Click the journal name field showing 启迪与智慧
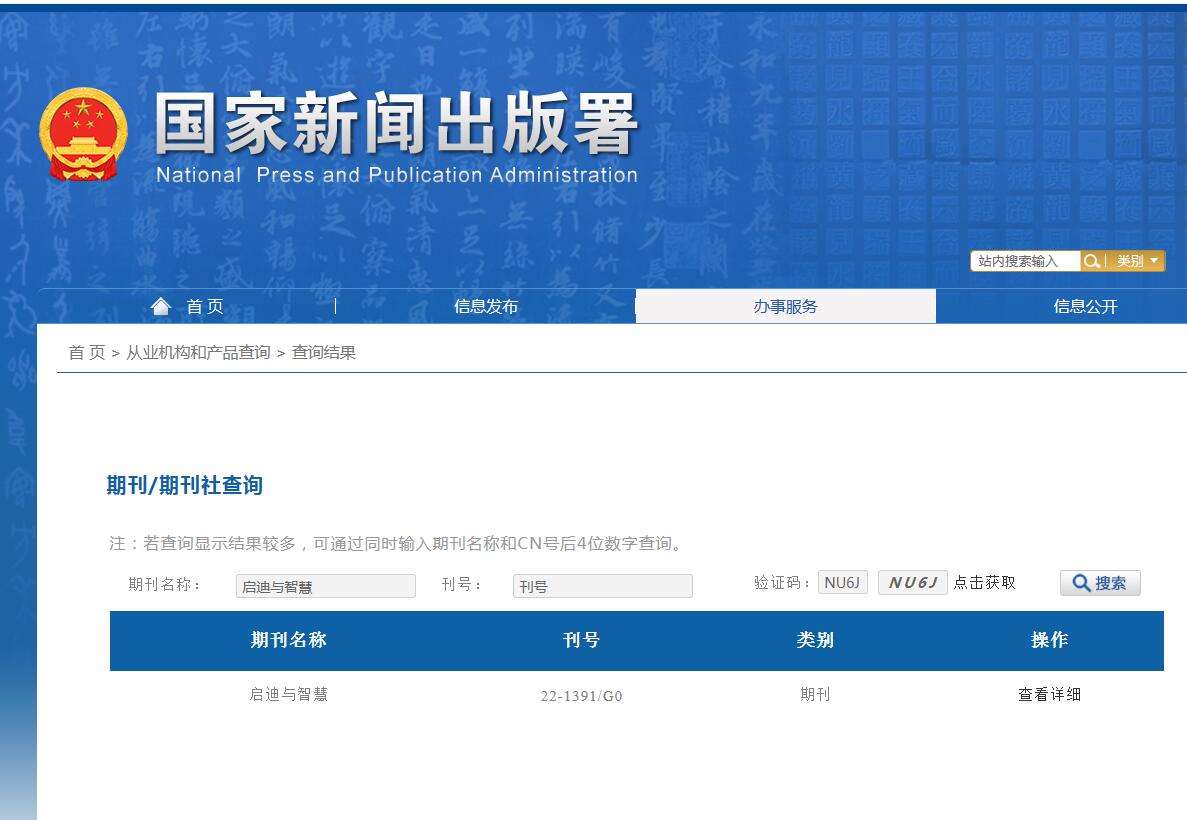The height and width of the screenshot is (820, 1187). coord(325,586)
